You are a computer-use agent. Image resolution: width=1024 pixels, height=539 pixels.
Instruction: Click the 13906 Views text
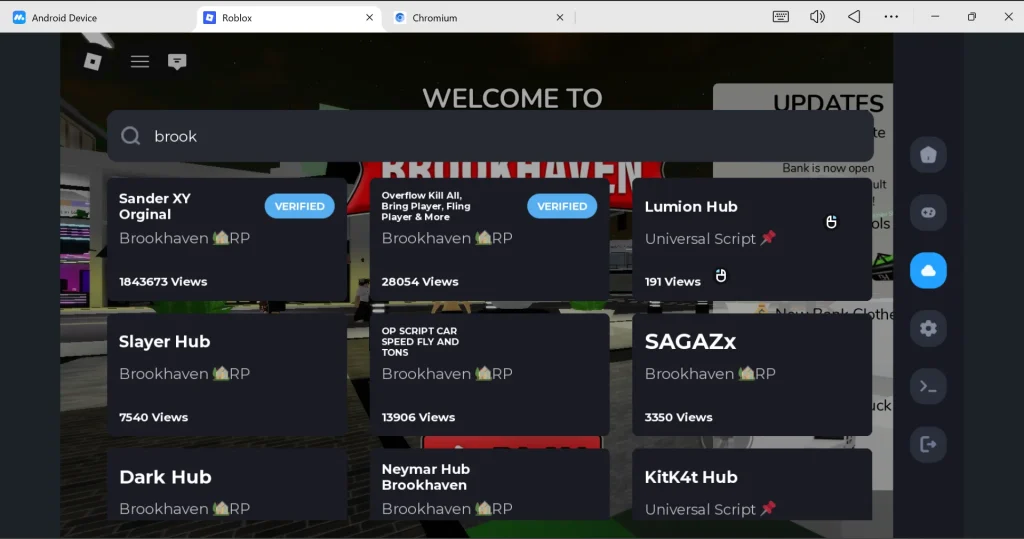tap(419, 417)
